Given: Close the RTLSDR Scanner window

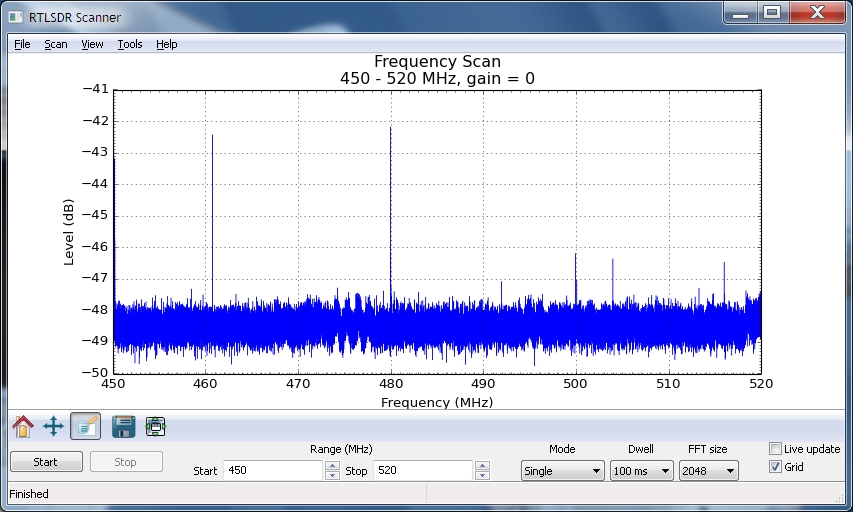Looking at the screenshot, I should (817, 13).
